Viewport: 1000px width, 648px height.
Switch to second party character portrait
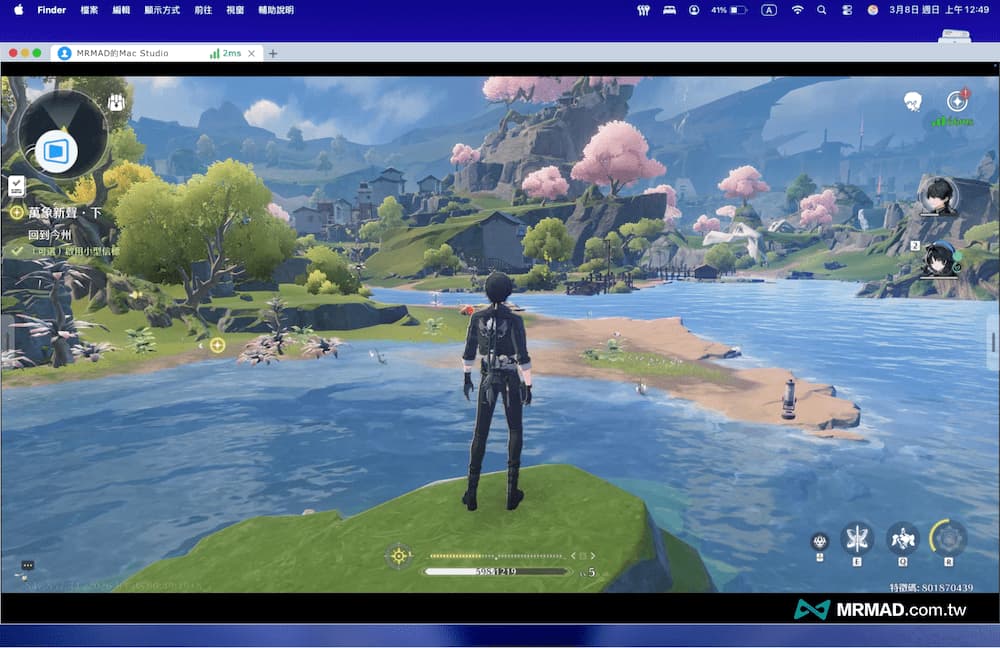pos(940,258)
